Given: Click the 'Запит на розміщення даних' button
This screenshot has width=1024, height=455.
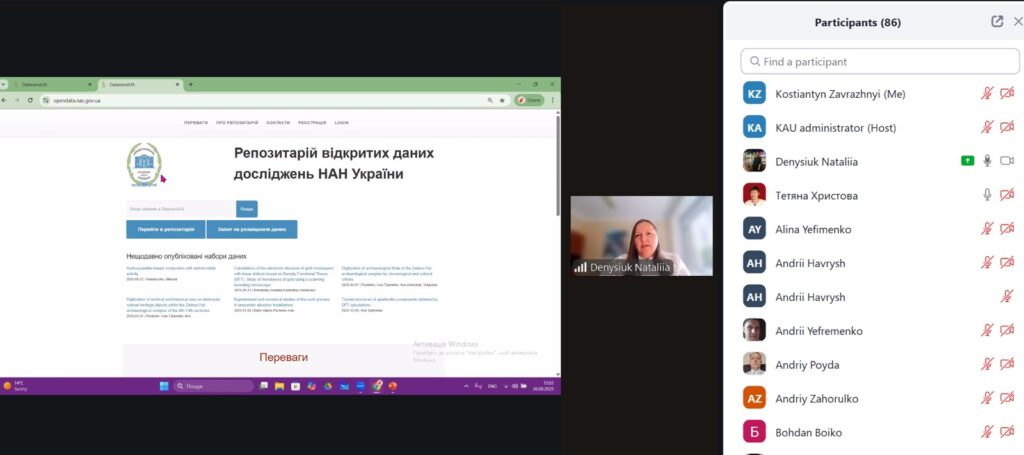Looking at the screenshot, I should [251, 229].
